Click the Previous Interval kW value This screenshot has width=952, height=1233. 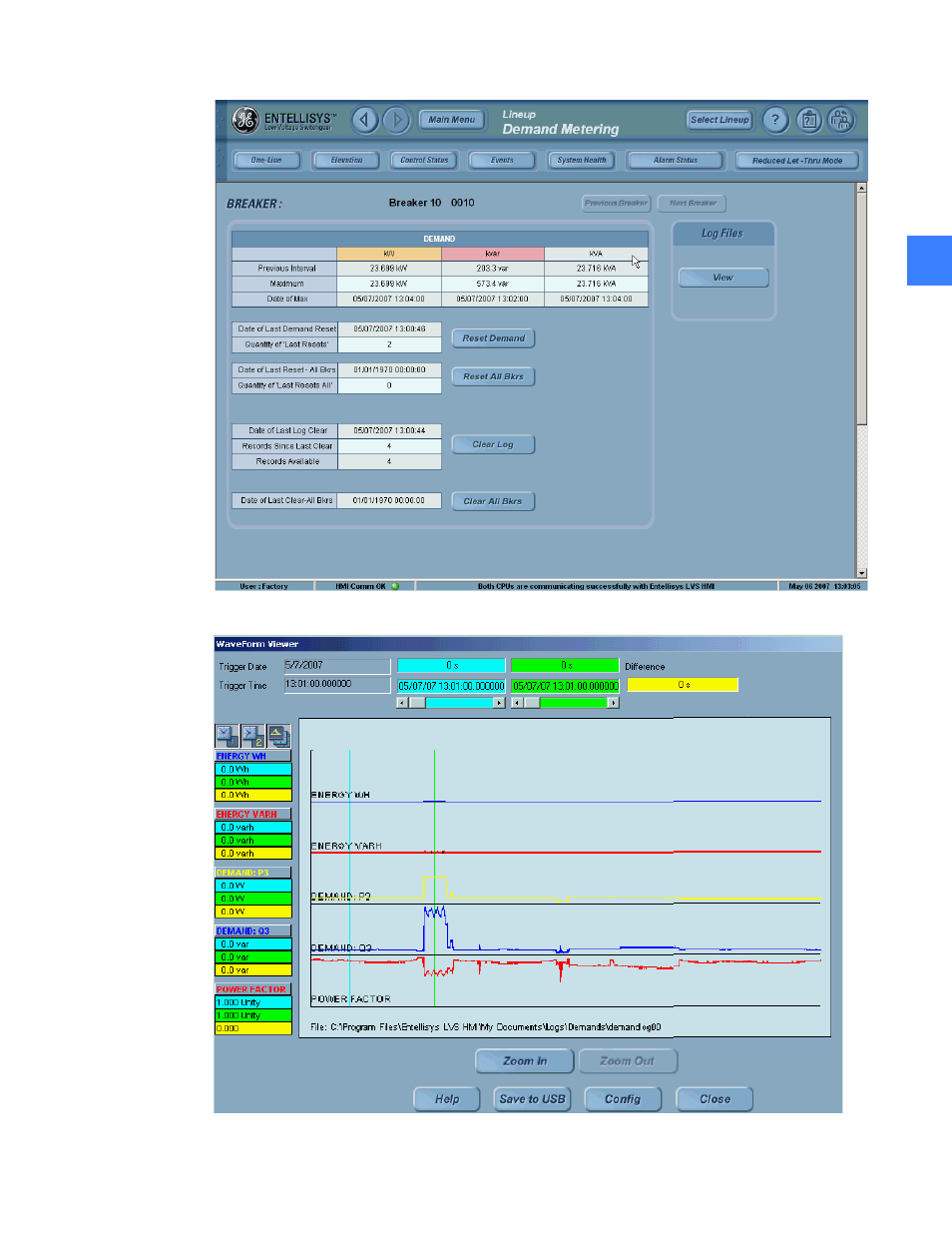pos(389,269)
